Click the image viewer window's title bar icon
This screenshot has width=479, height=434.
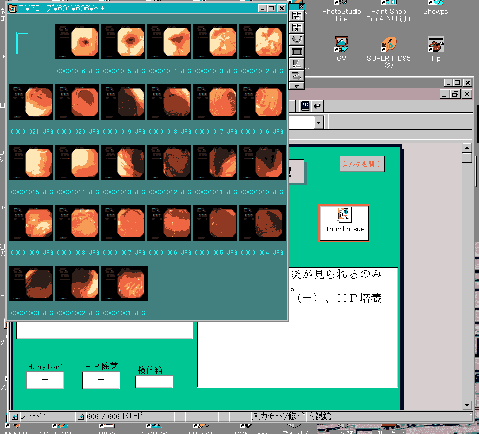[12, 8]
